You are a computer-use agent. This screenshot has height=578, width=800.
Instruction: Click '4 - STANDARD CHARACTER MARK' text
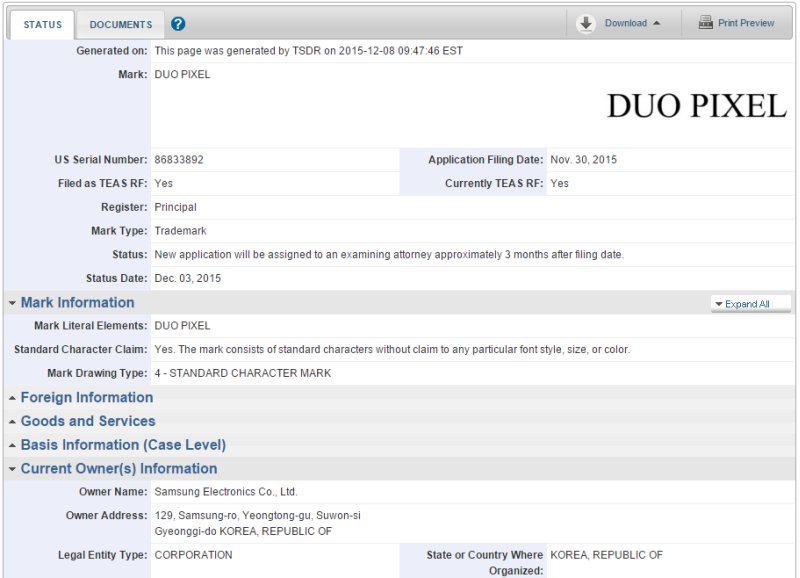[x=242, y=373]
